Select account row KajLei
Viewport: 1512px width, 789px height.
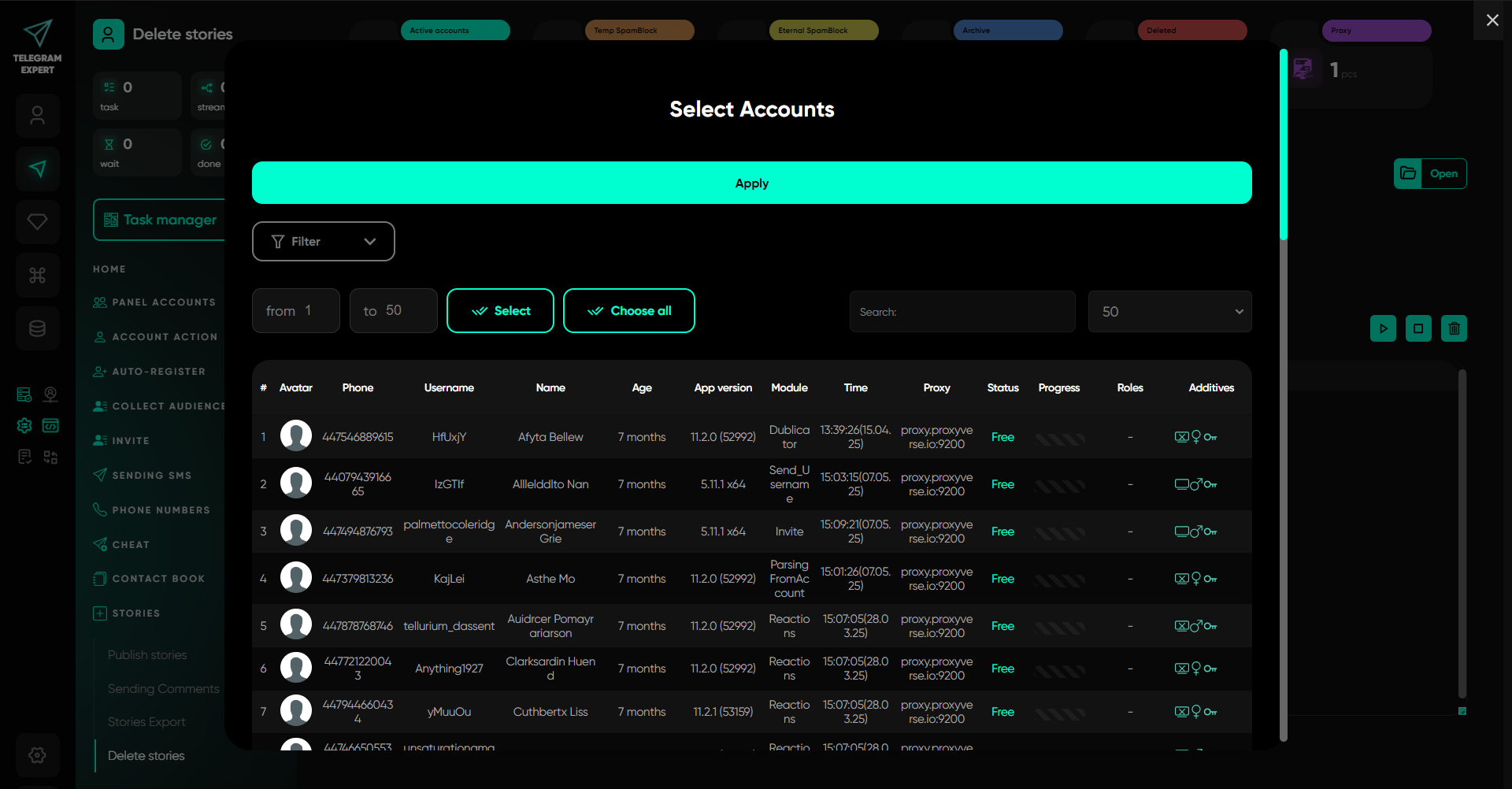449,579
